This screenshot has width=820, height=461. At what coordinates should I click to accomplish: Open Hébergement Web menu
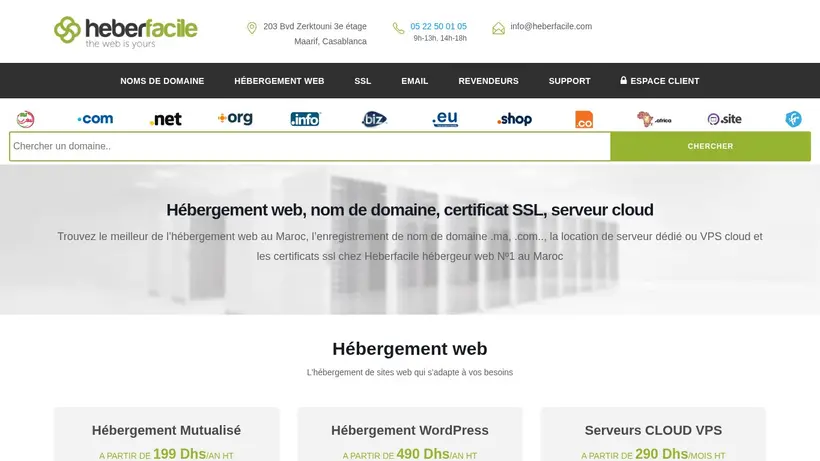click(x=279, y=81)
